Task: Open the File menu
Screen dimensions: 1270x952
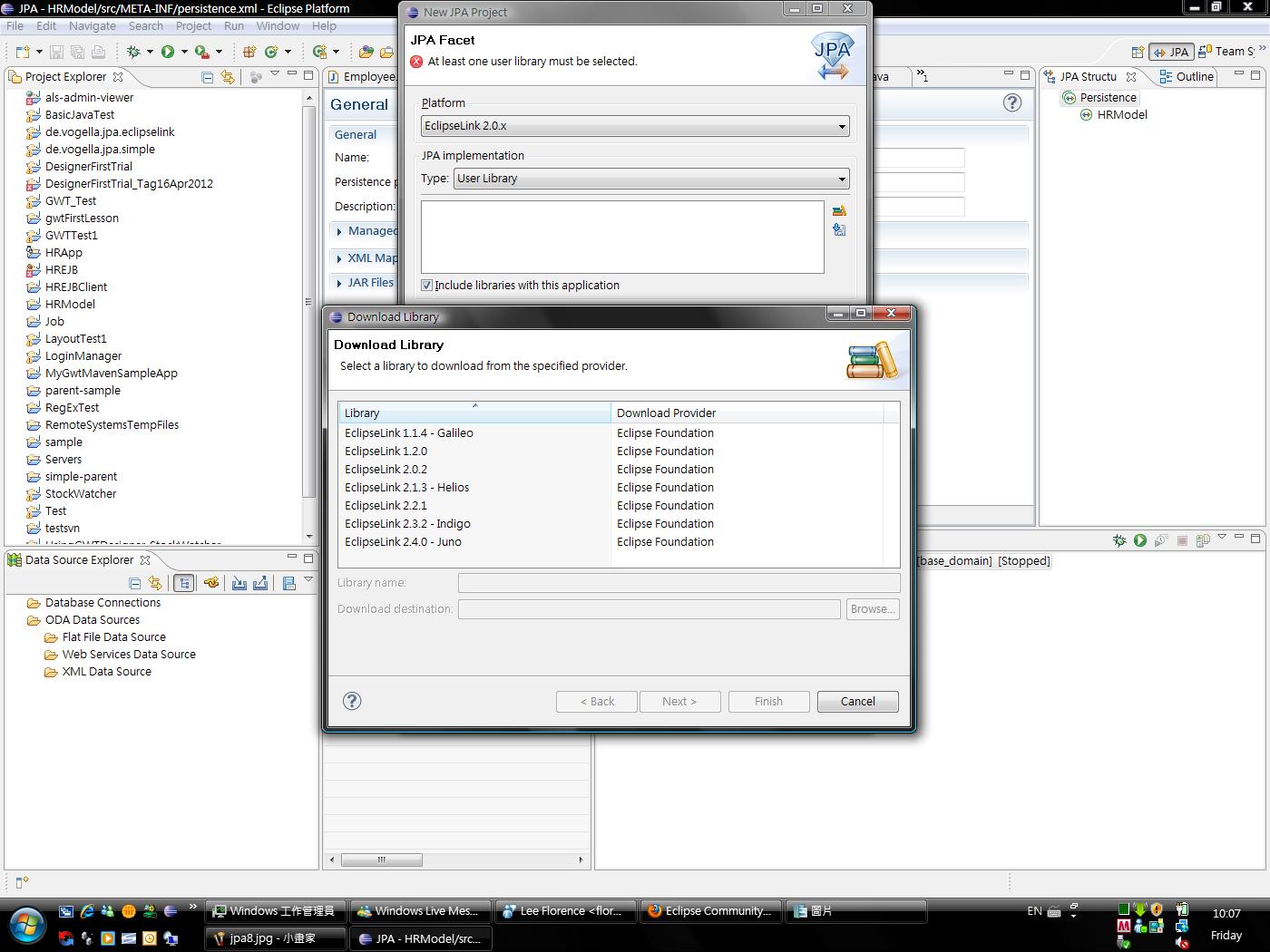Action: pos(15,26)
